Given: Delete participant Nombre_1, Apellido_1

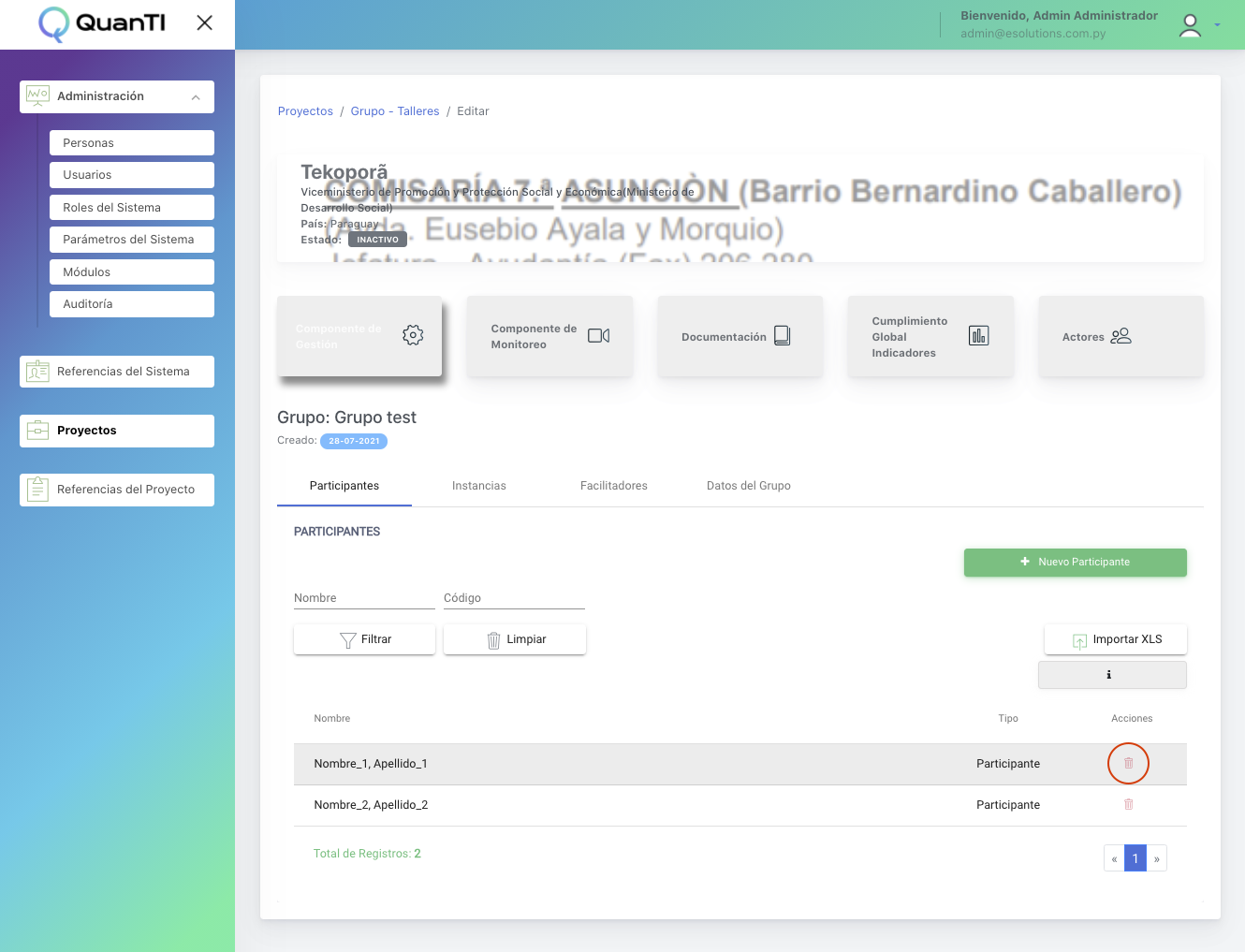Looking at the screenshot, I should pos(1128,764).
